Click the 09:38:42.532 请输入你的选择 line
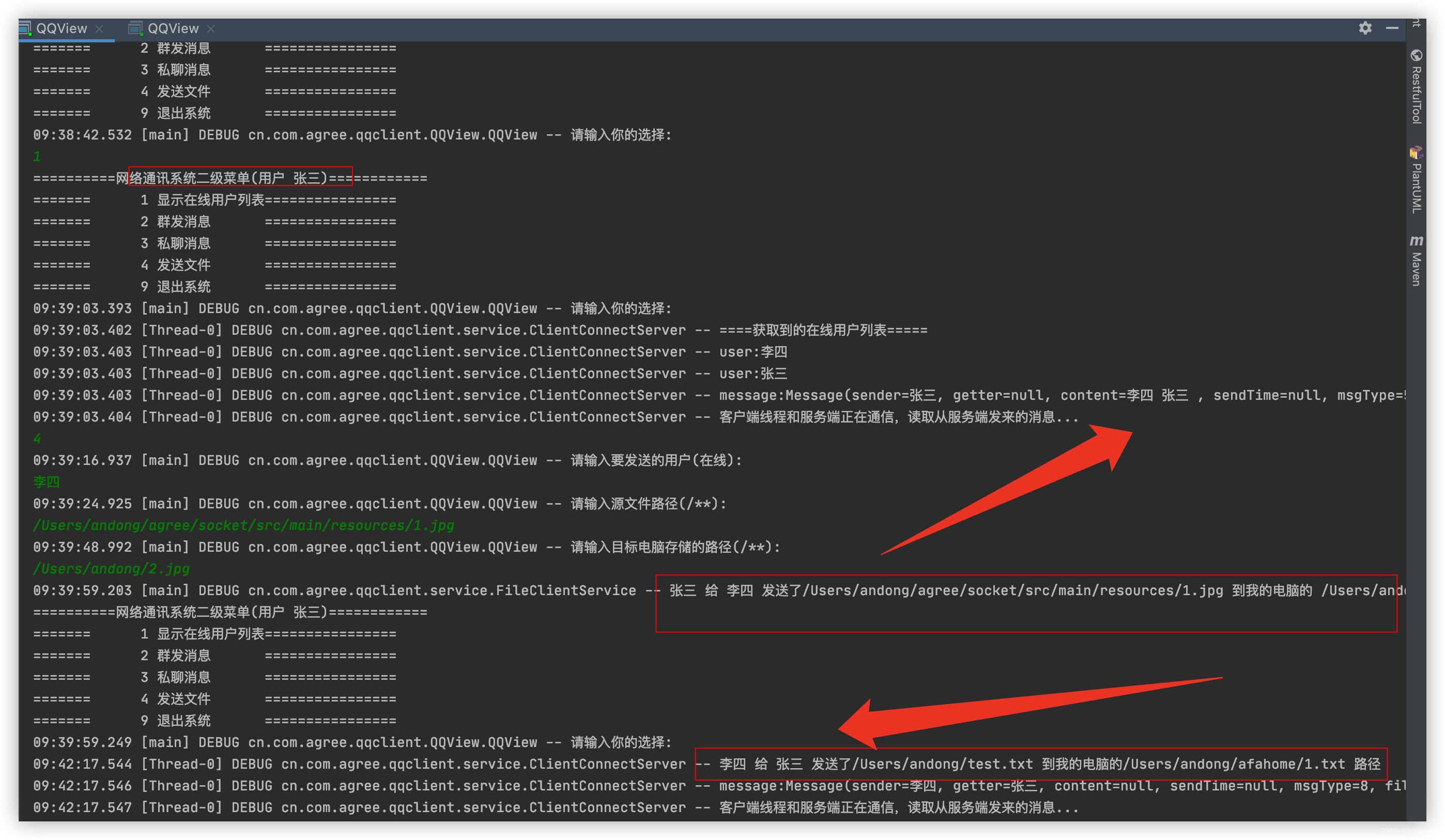Viewport: 1445px width, 840px height. tap(352, 135)
